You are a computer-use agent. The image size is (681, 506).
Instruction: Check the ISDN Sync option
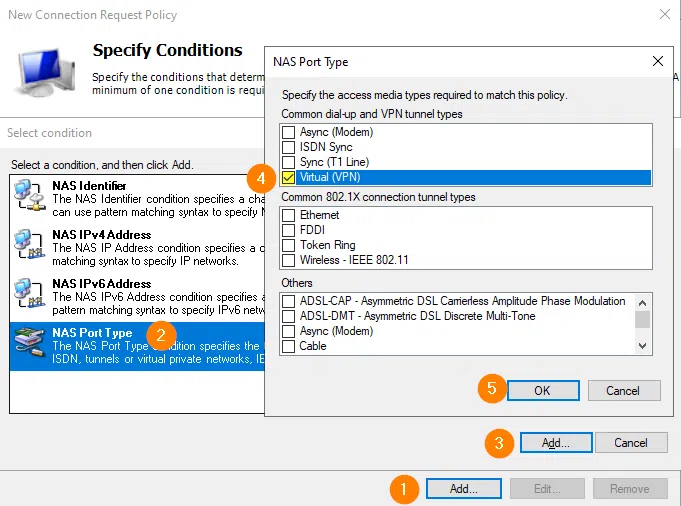[289, 147]
